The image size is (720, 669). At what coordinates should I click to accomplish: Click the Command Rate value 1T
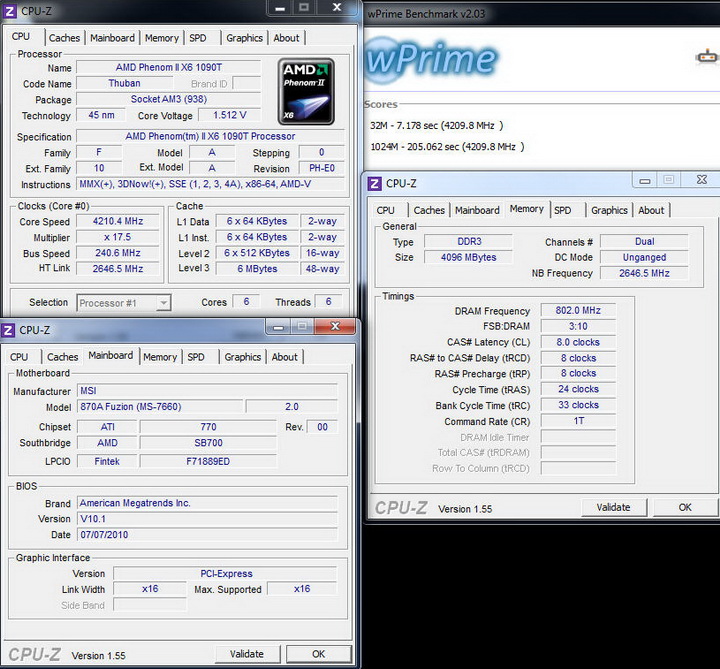[x=578, y=421]
